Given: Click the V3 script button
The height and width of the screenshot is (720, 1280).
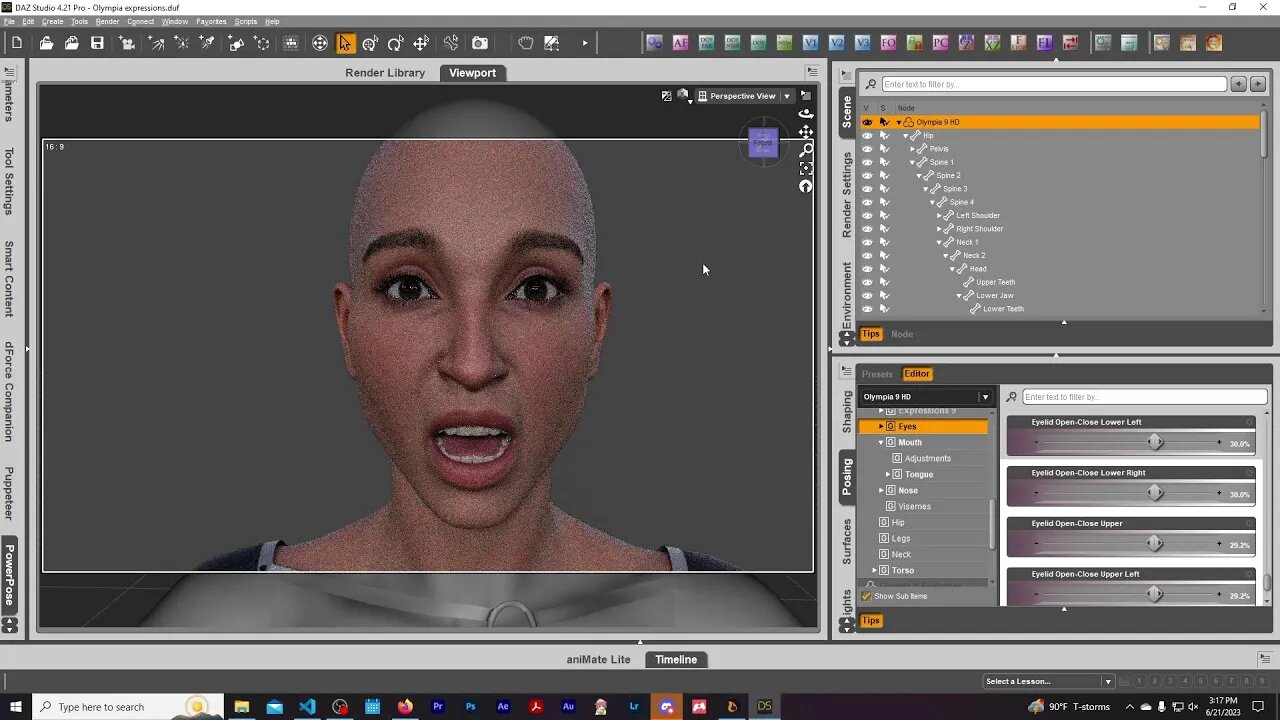Looking at the screenshot, I should click(863, 43).
